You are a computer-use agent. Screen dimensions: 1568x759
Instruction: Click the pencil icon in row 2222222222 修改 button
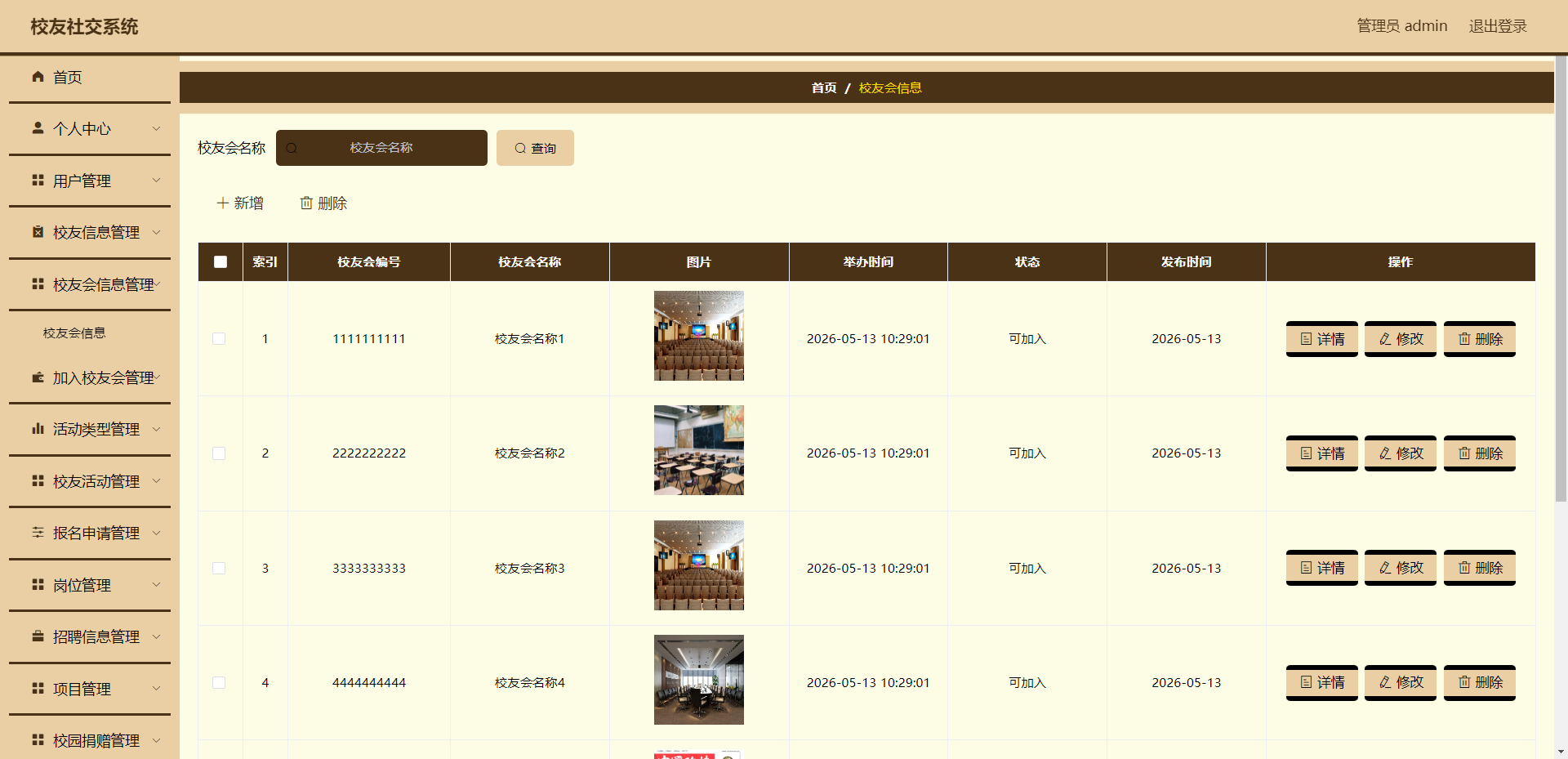point(1385,453)
